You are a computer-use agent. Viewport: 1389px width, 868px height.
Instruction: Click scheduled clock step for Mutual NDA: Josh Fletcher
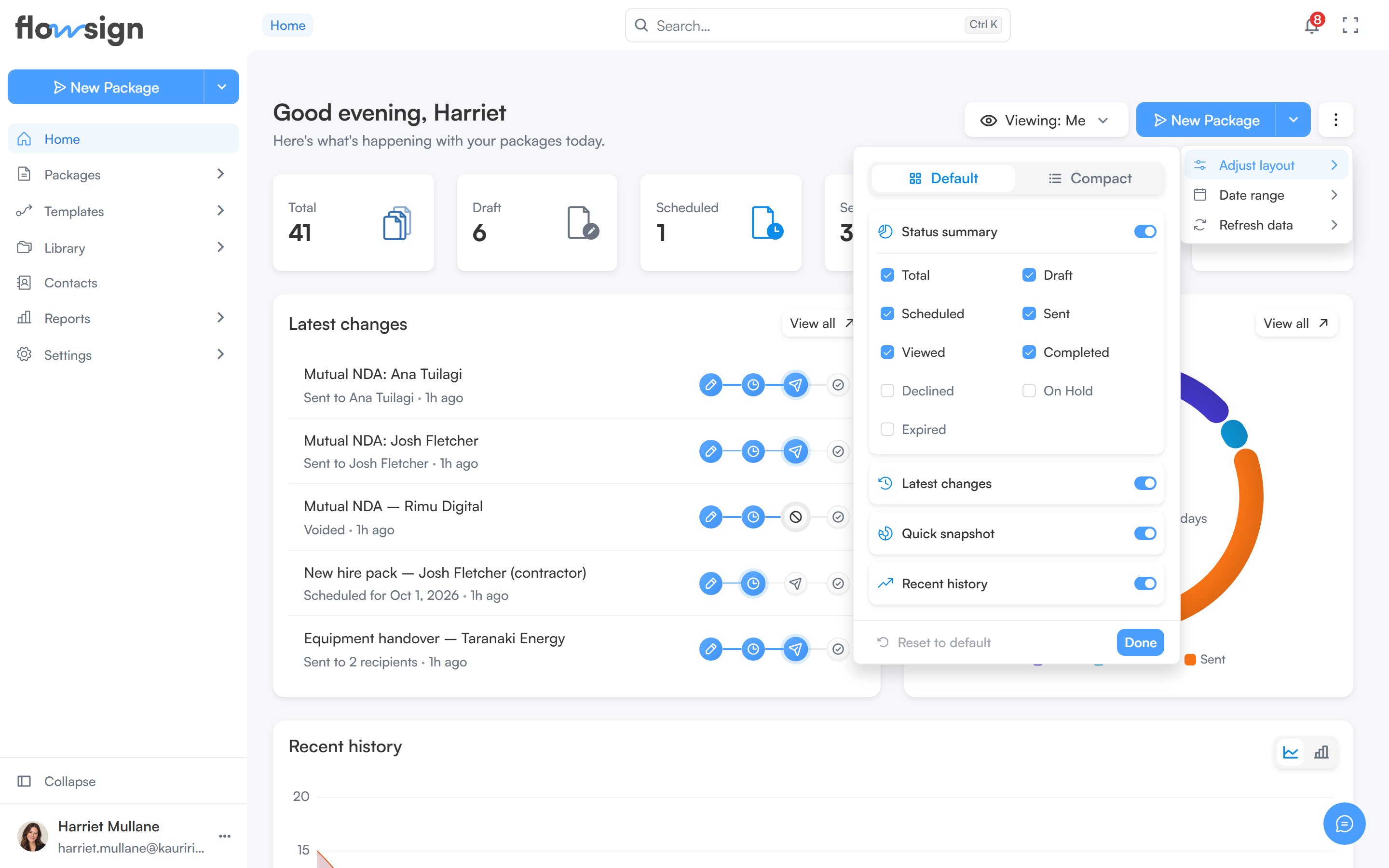753,451
